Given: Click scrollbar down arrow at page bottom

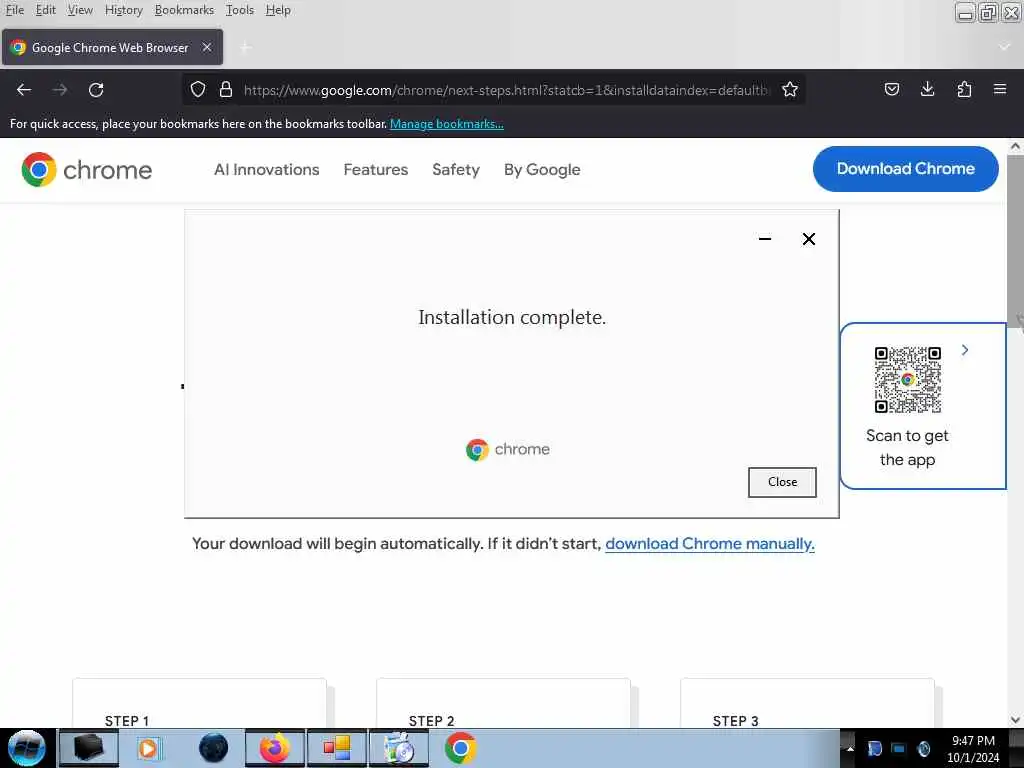Looking at the screenshot, I should pos(1015,720).
